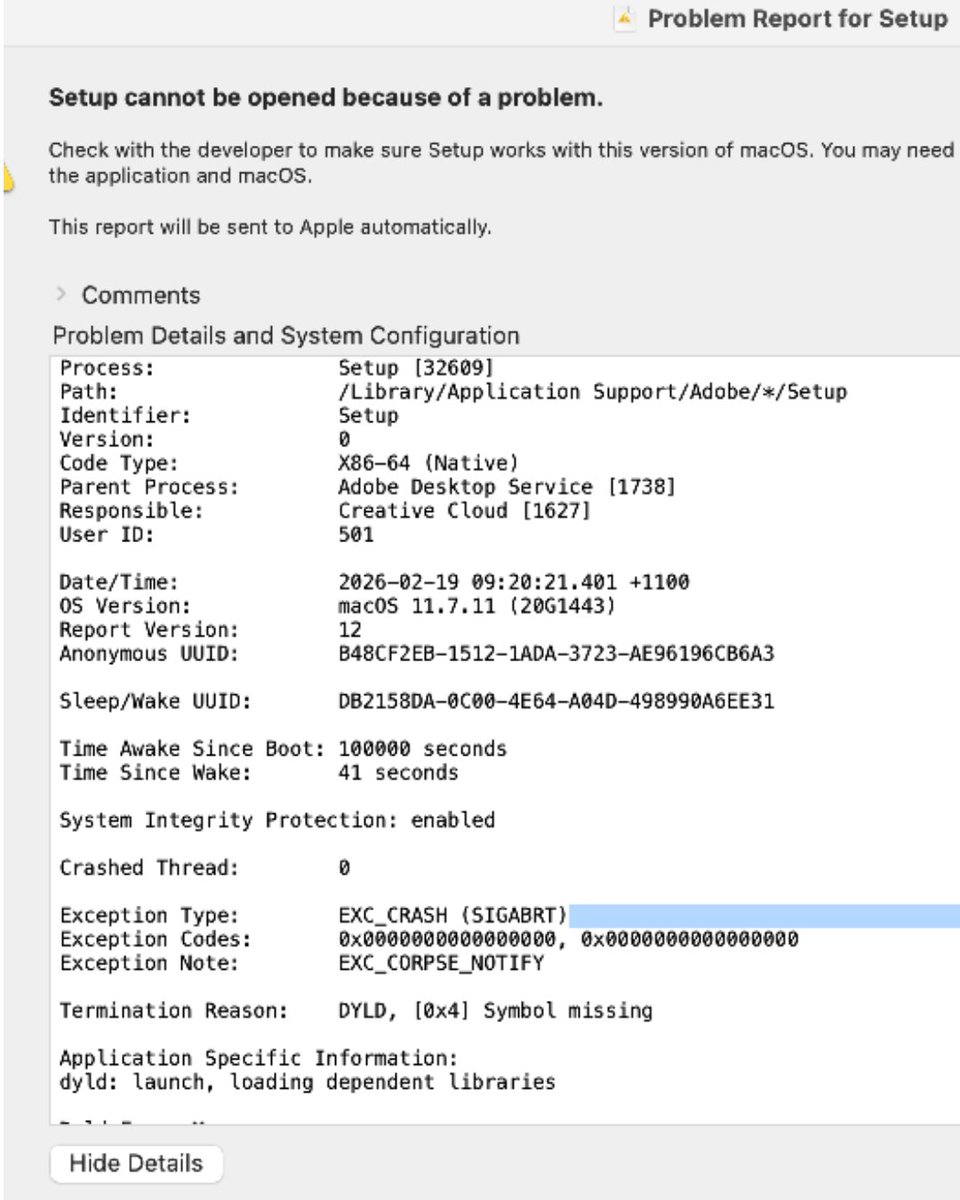Click the 'Time Since Wake: 41 seconds' line

(259, 773)
